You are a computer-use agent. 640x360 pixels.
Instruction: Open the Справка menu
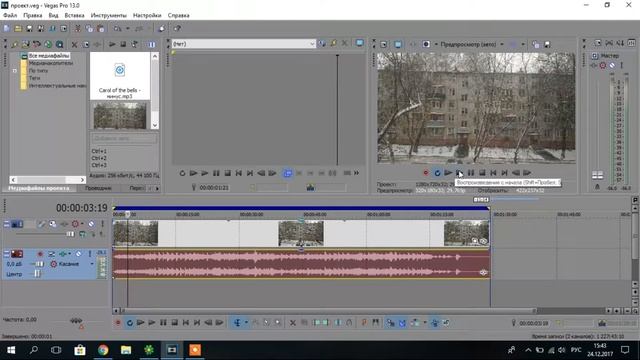click(x=178, y=15)
